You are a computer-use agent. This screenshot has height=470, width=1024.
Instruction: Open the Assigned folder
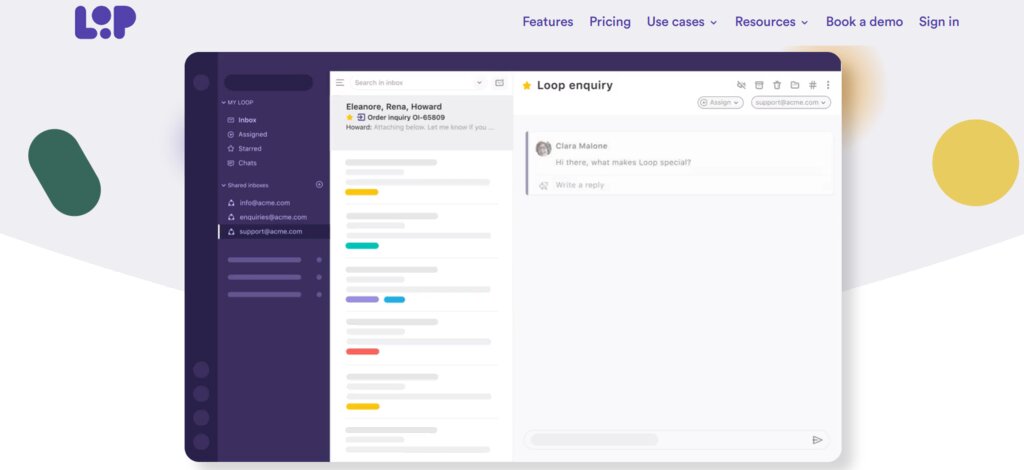[253, 134]
